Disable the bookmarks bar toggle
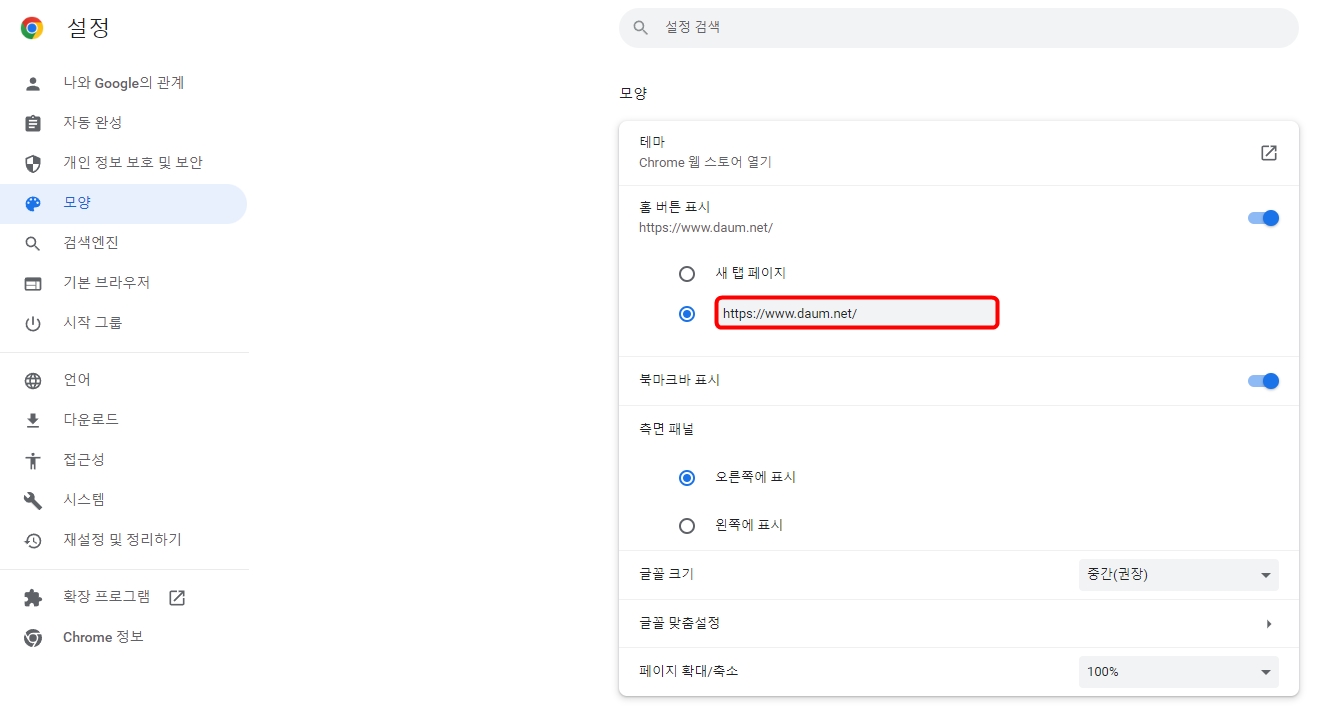The height and width of the screenshot is (716, 1322). 1263,380
